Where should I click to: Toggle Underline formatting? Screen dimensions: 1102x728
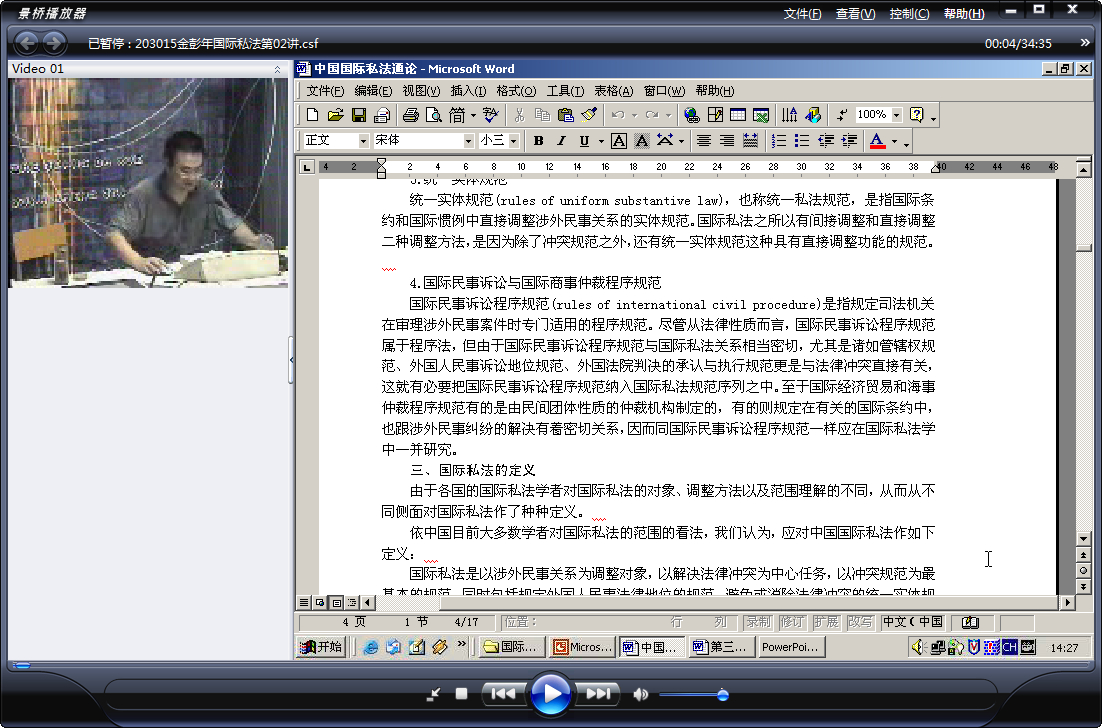[x=584, y=141]
